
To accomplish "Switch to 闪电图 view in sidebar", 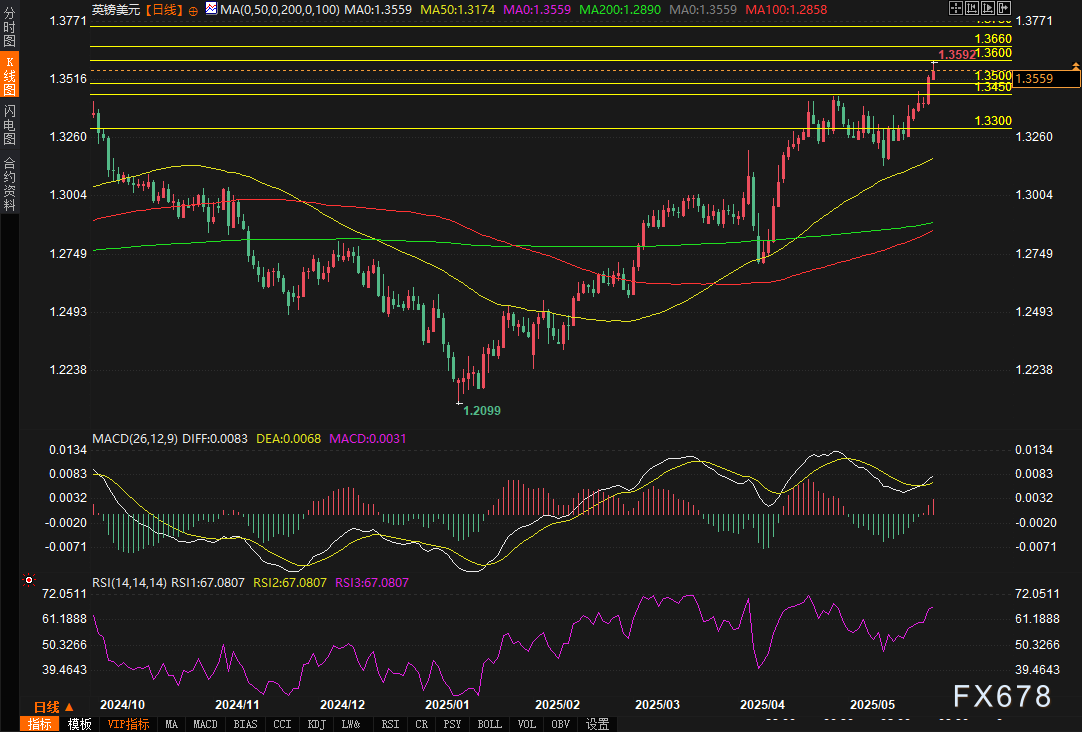I will (9, 123).
